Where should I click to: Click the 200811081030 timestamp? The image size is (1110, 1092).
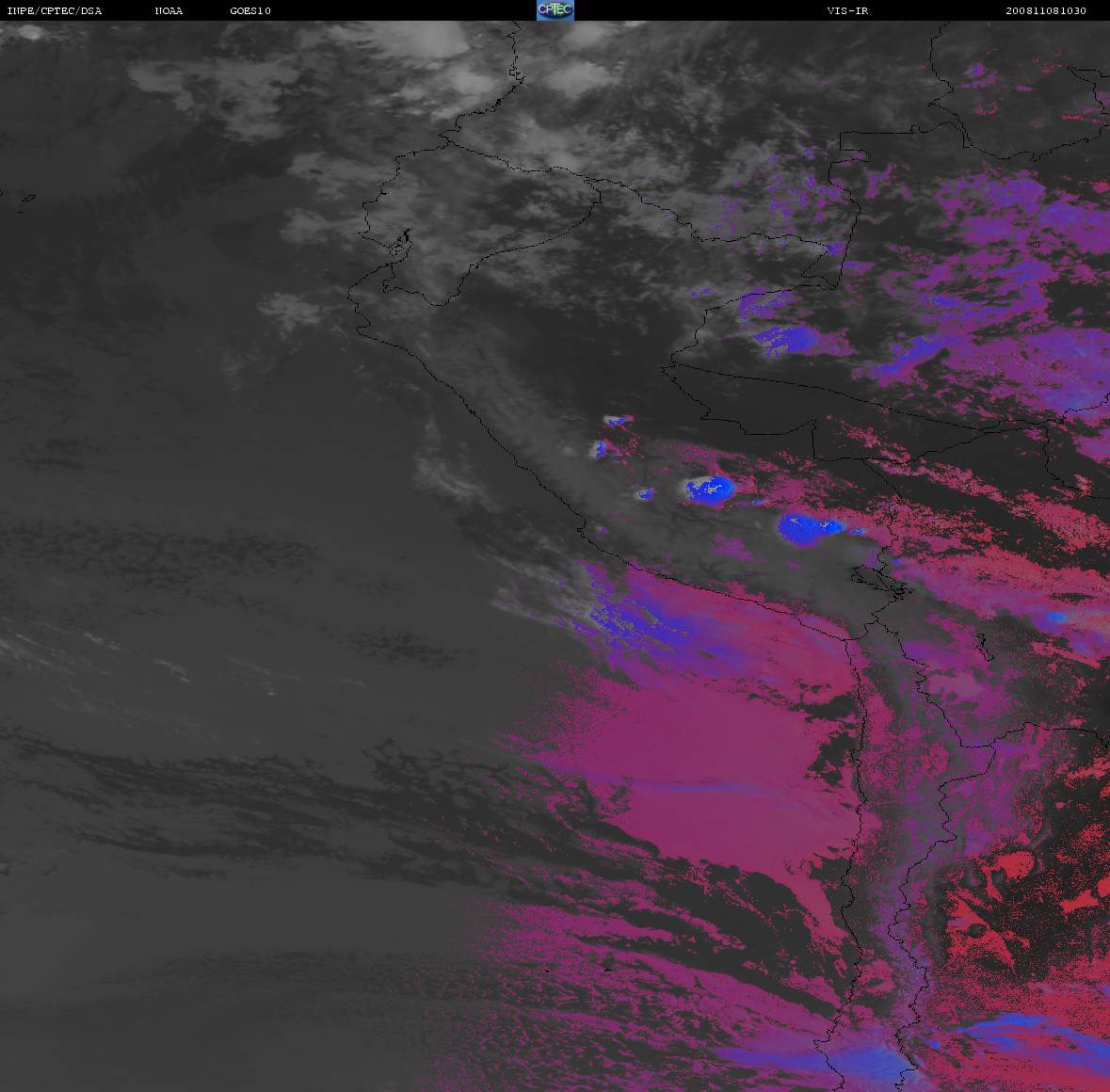tap(1046, 10)
